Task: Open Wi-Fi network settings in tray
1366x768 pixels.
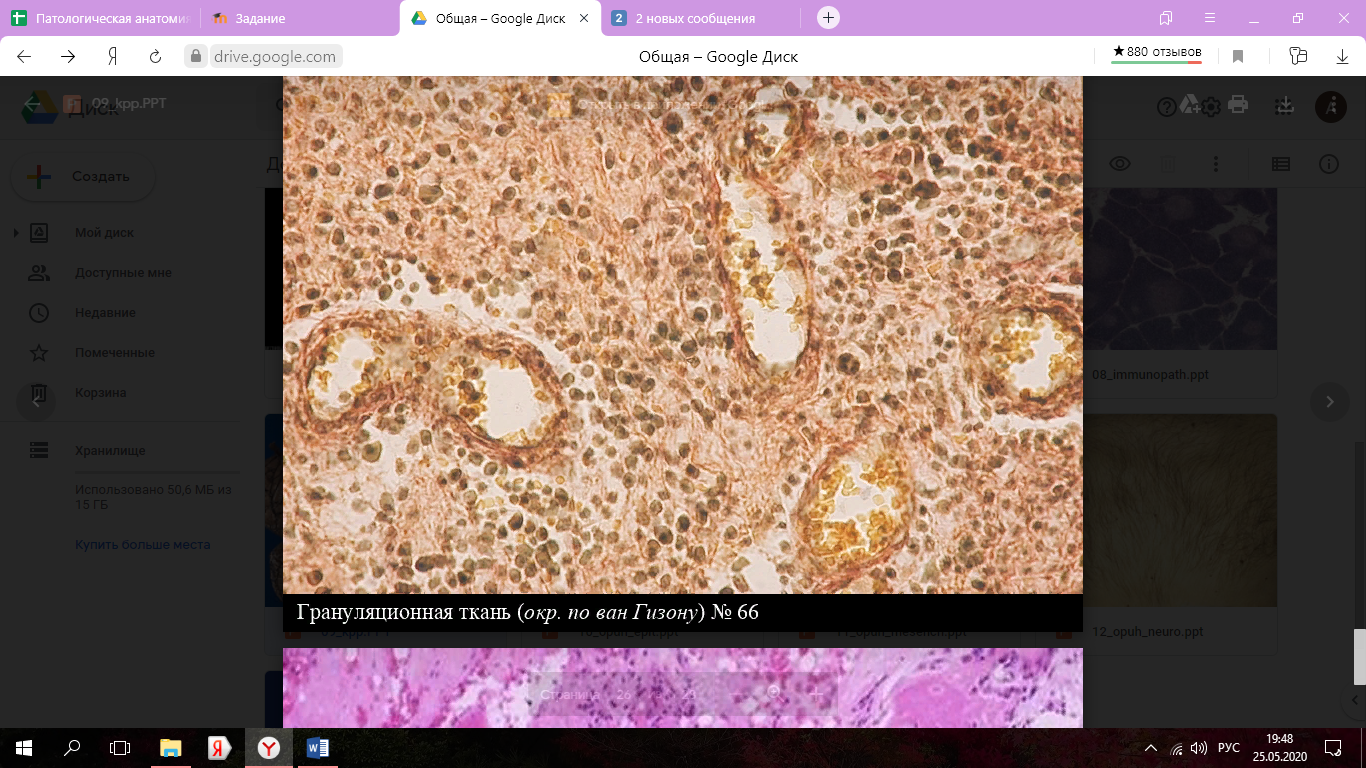Action: 1176,748
